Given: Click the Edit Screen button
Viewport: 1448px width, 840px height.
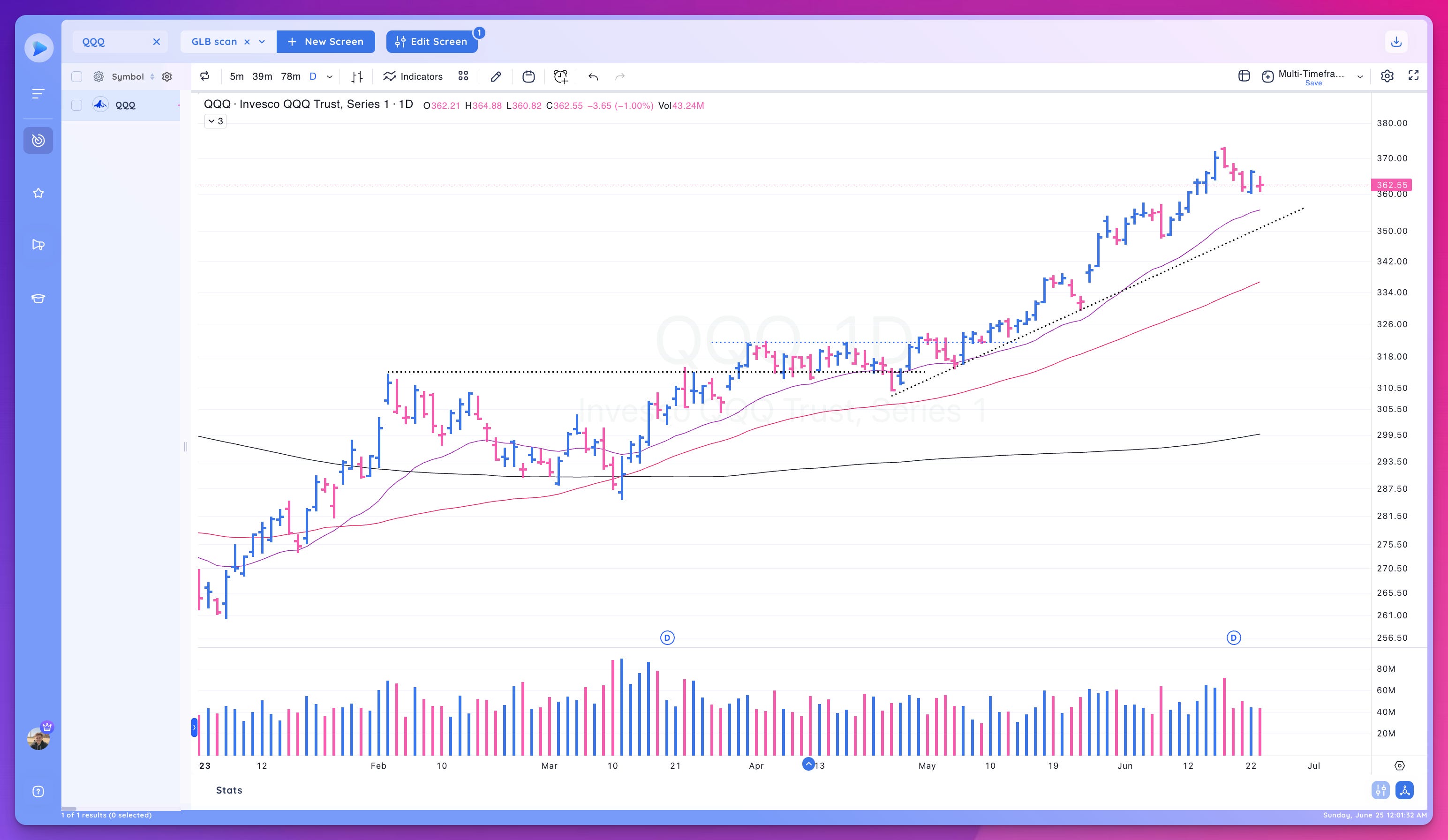Looking at the screenshot, I should pos(431,42).
